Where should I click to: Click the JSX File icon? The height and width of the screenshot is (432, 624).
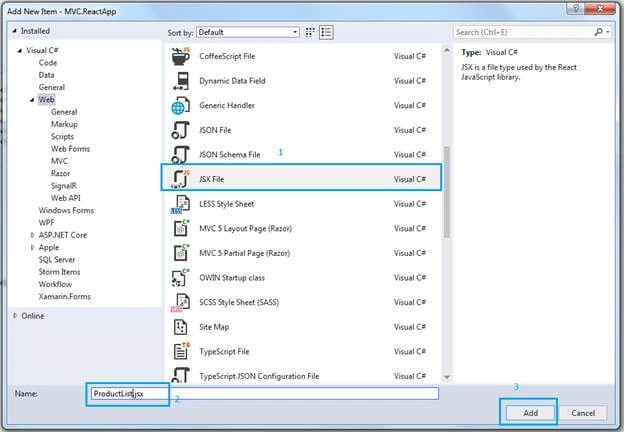[x=180, y=179]
